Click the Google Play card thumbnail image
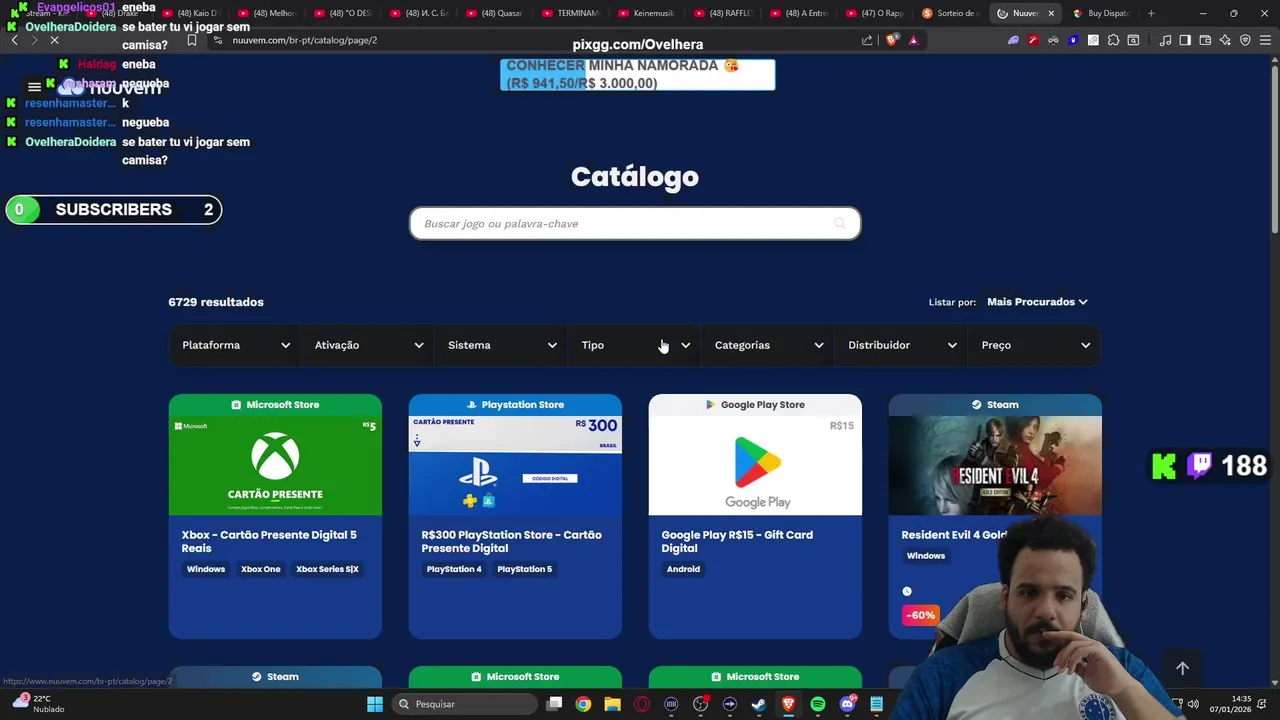The width and height of the screenshot is (1280, 720). click(755, 465)
